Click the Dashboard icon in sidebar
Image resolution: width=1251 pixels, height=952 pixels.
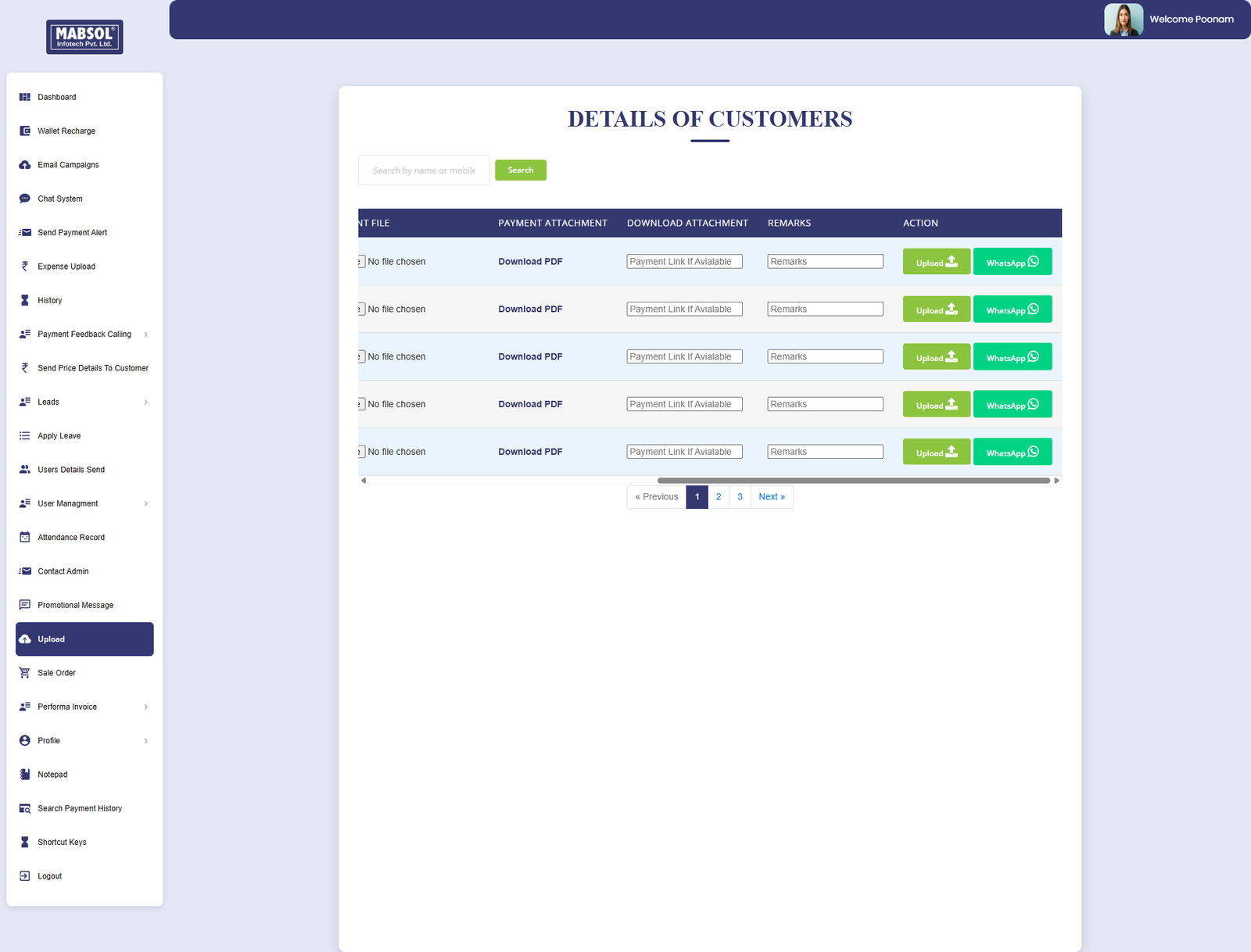pyautogui.click(x=25, y=97)
